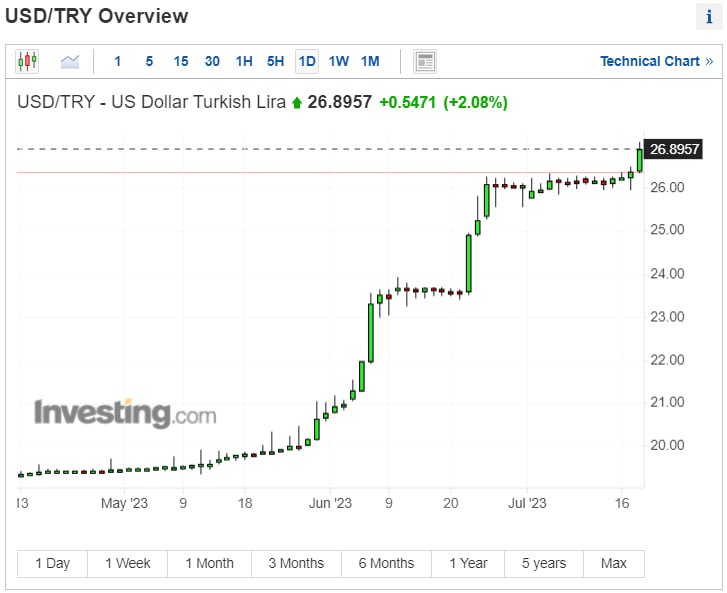Switch to the 3 Months range

(296, 563)
